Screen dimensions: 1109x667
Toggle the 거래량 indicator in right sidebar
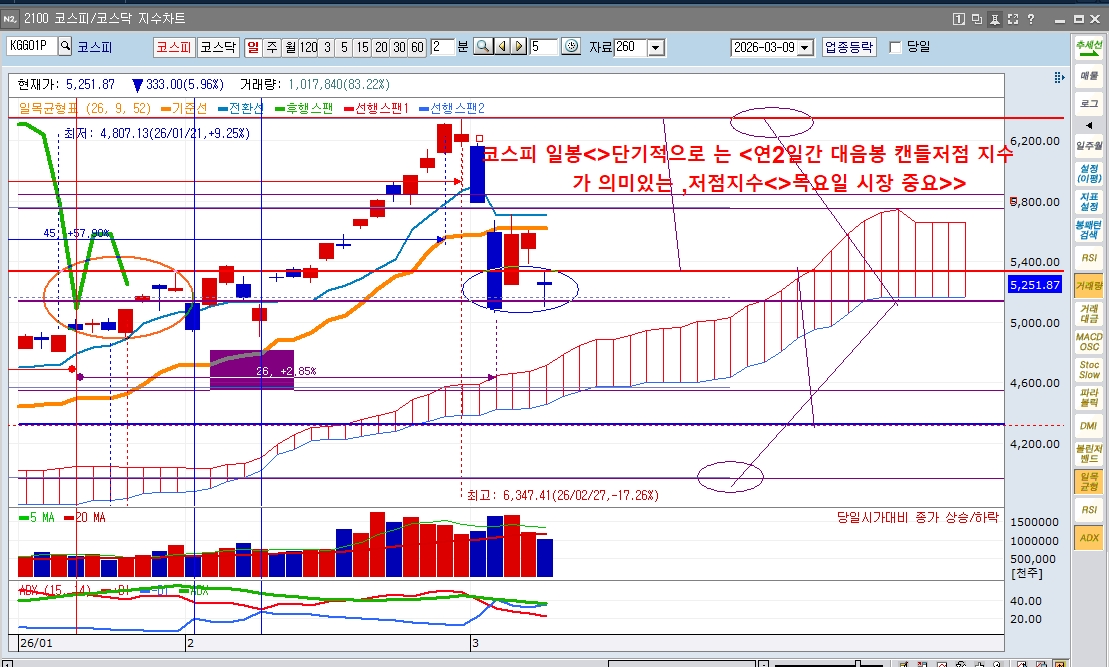pyautogui.click(x=1088, y=285)
